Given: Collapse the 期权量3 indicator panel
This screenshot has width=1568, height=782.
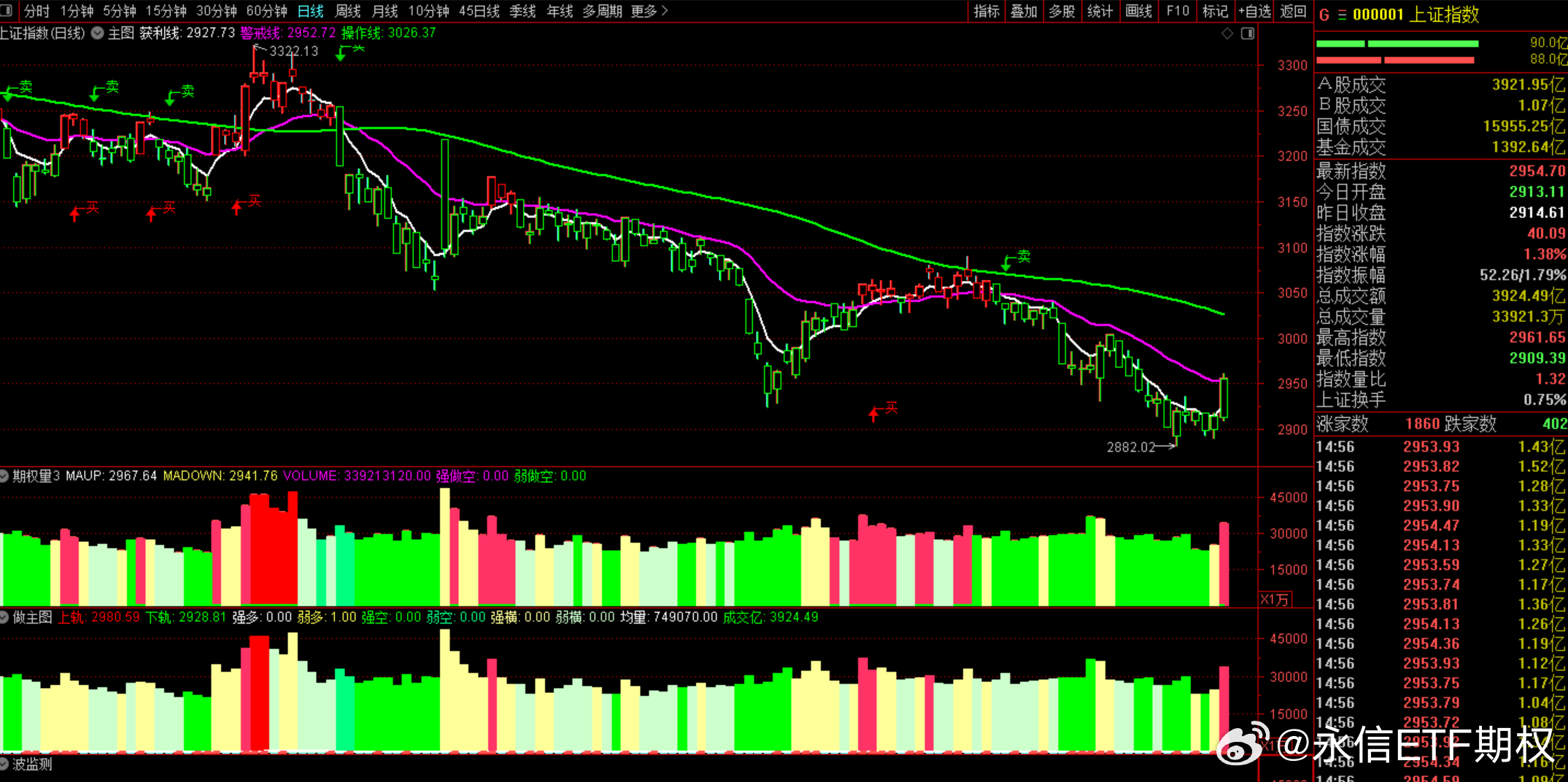Looking at the screenshot, I should (4, 476).
